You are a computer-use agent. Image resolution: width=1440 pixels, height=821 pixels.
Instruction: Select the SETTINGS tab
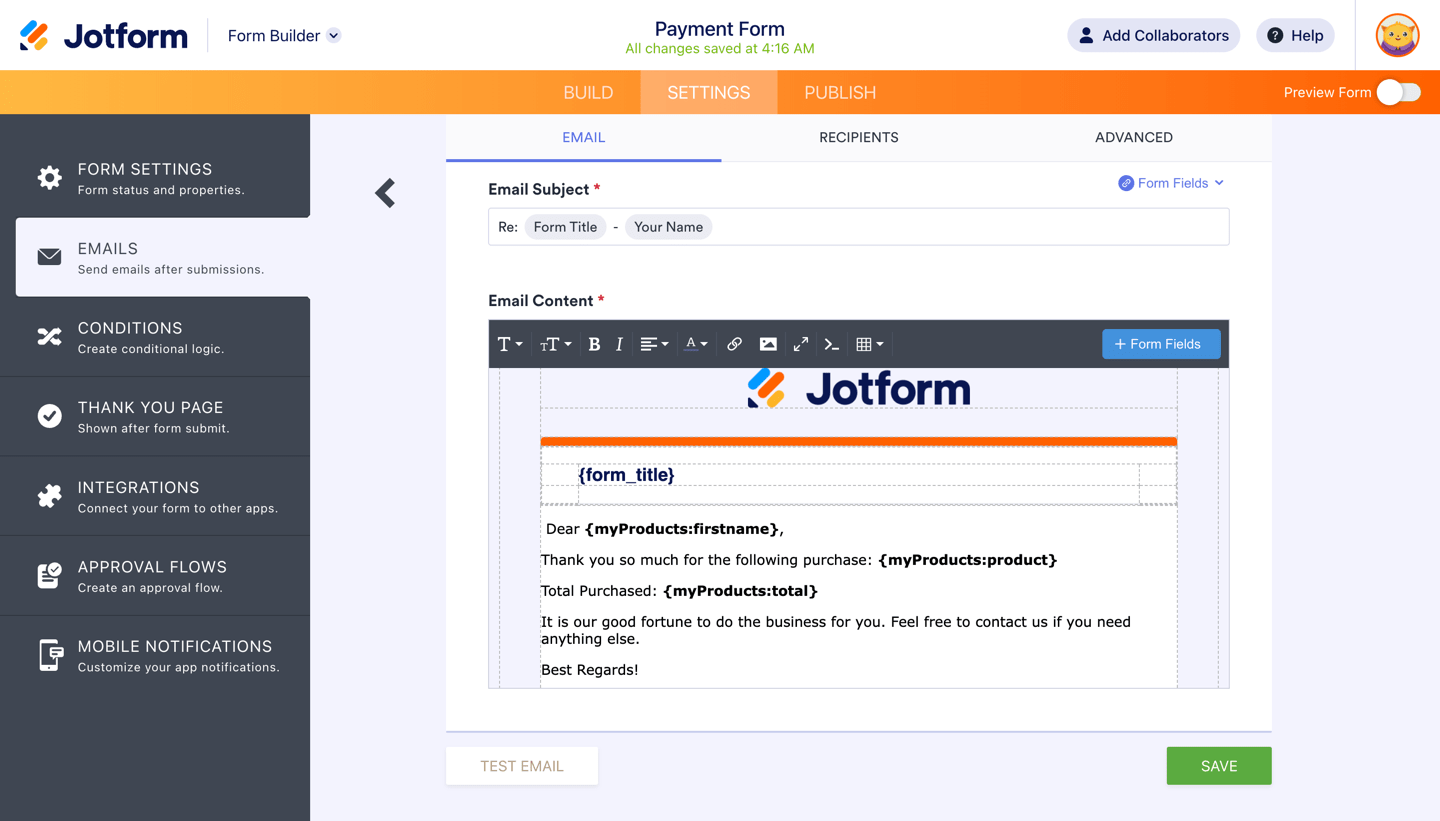pos(709,92)
